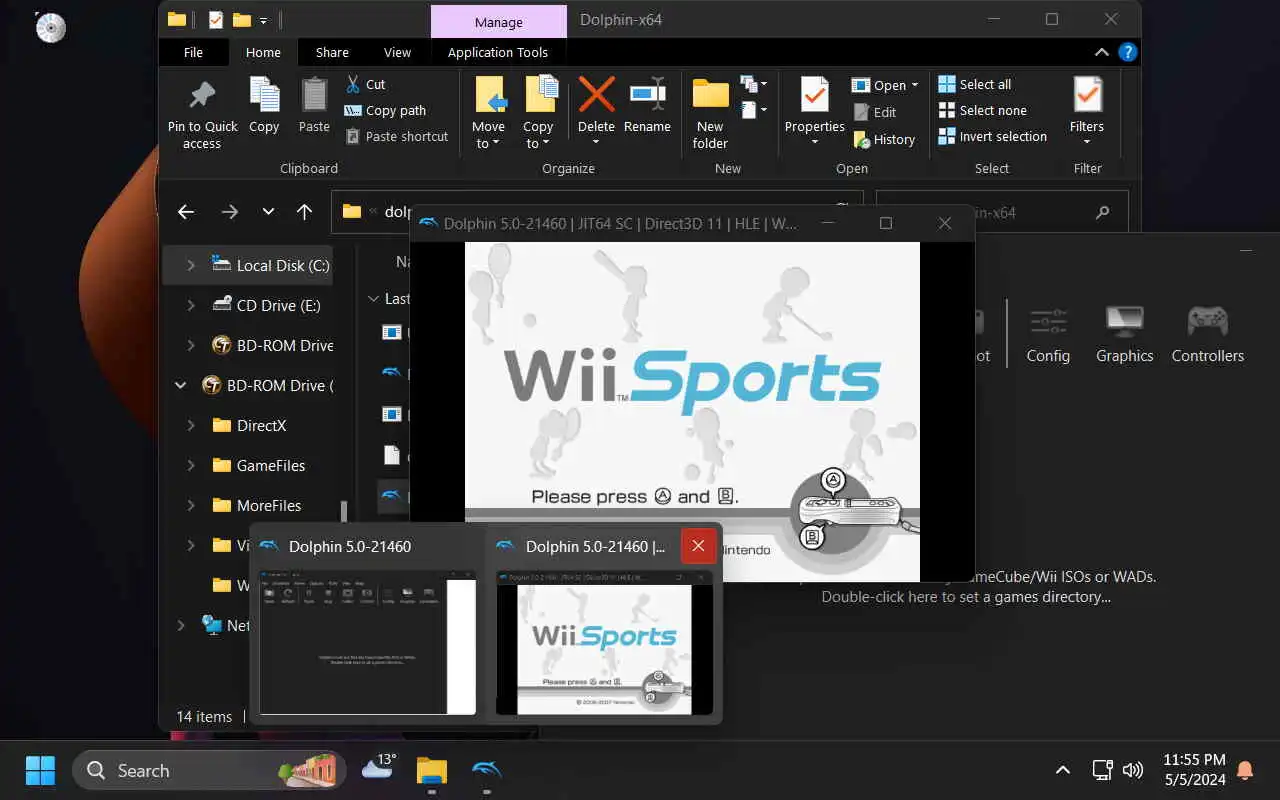1280x800 pixels.
Task: Click the red Delete icon
Action: click(596, 95)
